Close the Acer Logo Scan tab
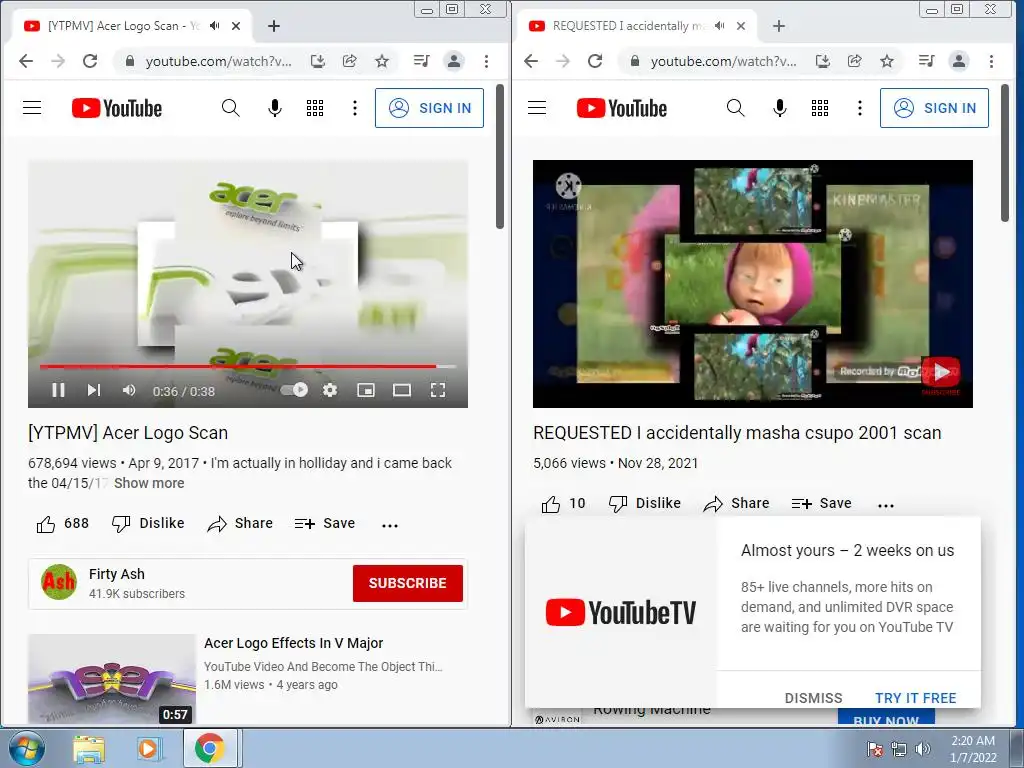The width and height of the screenshot is (1024, 768). [x=236, y=26]
